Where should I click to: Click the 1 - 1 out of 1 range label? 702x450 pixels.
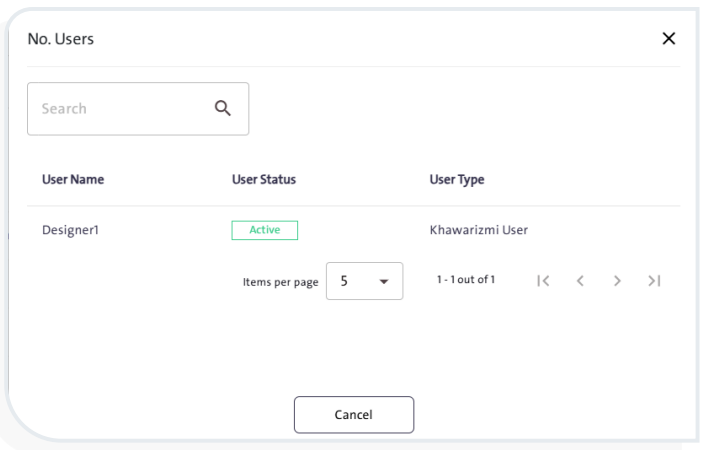point(466,279)
